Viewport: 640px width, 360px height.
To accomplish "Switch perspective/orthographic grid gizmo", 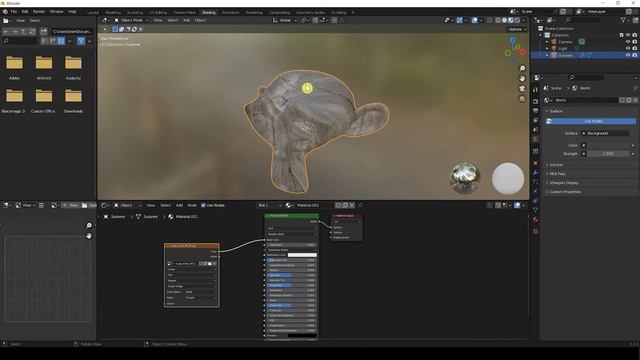I will [522, 99].
